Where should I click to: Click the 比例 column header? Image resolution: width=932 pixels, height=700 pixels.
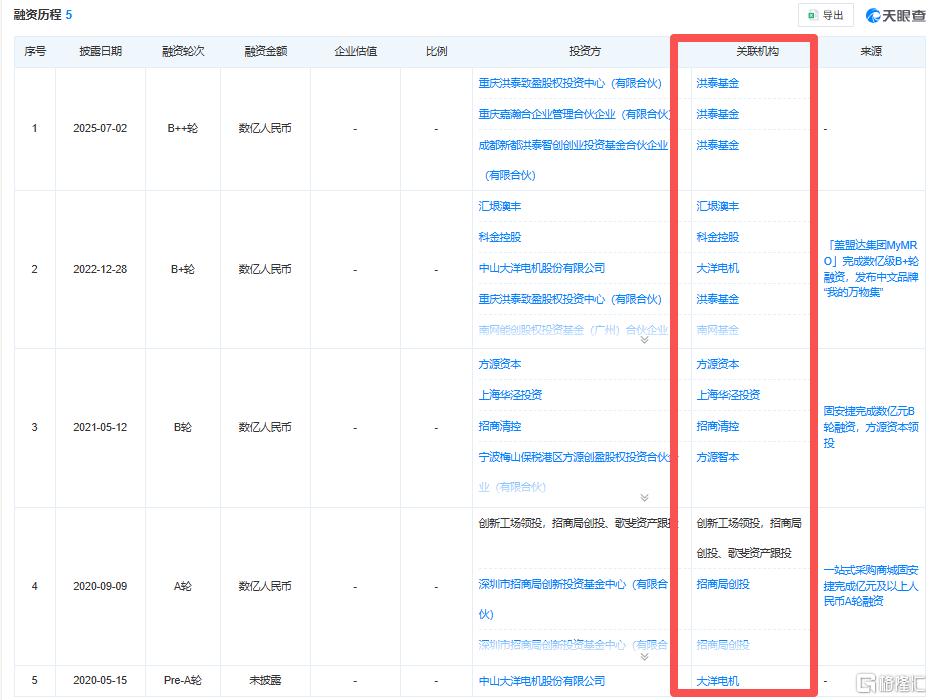click(x=436, y=51)
